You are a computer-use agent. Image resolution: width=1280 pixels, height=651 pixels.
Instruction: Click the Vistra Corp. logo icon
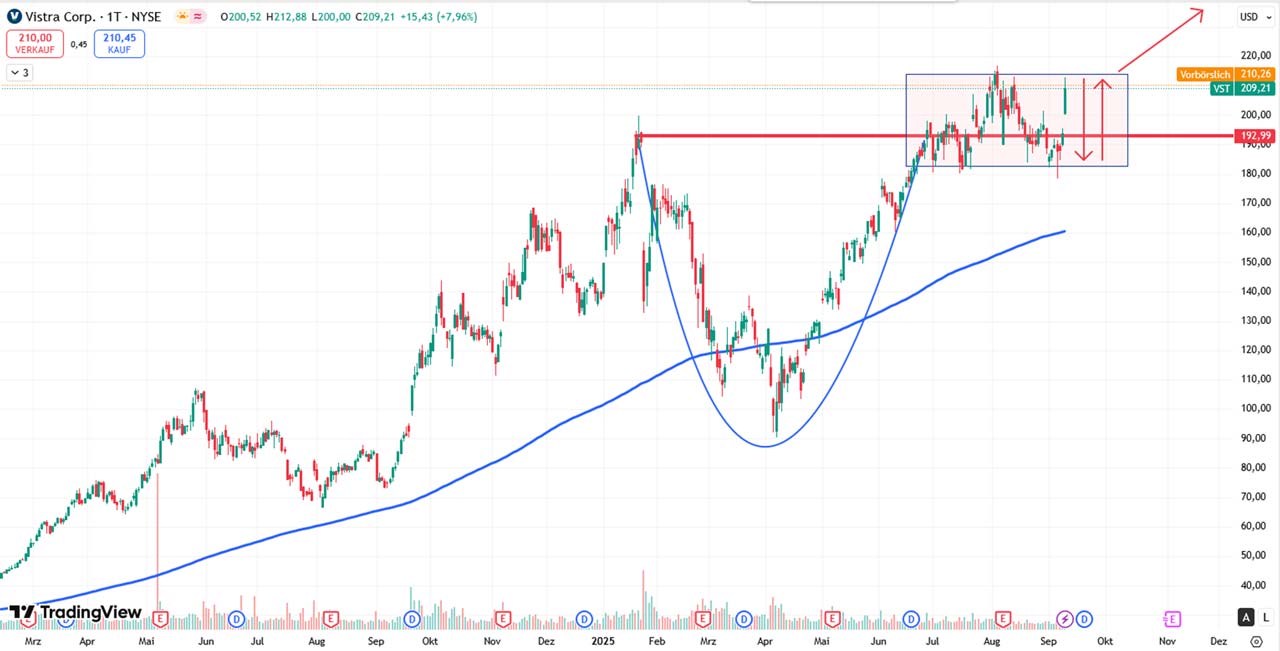tap(14, 16)
